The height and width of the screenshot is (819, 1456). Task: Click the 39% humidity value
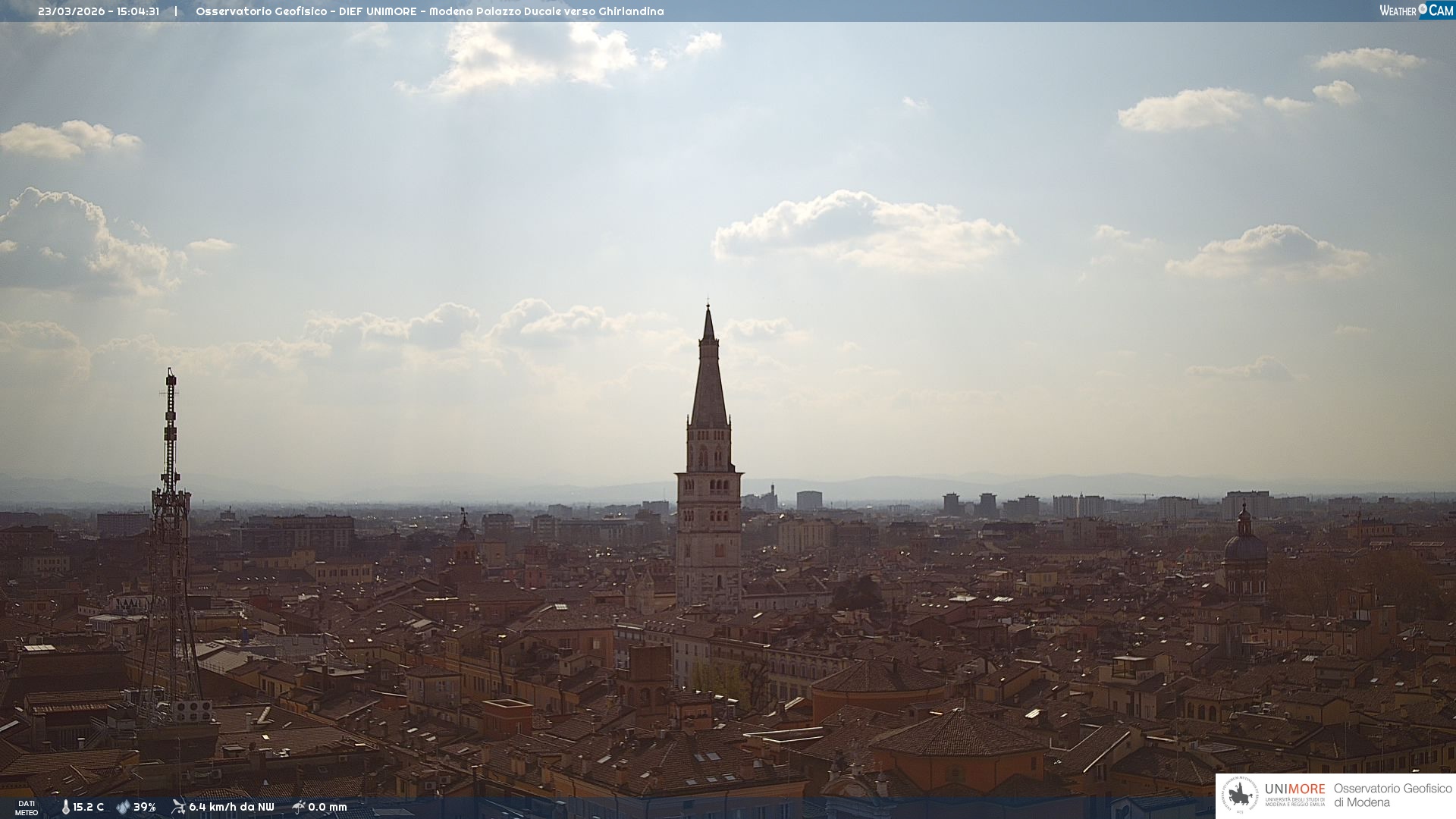pos(144,807)
